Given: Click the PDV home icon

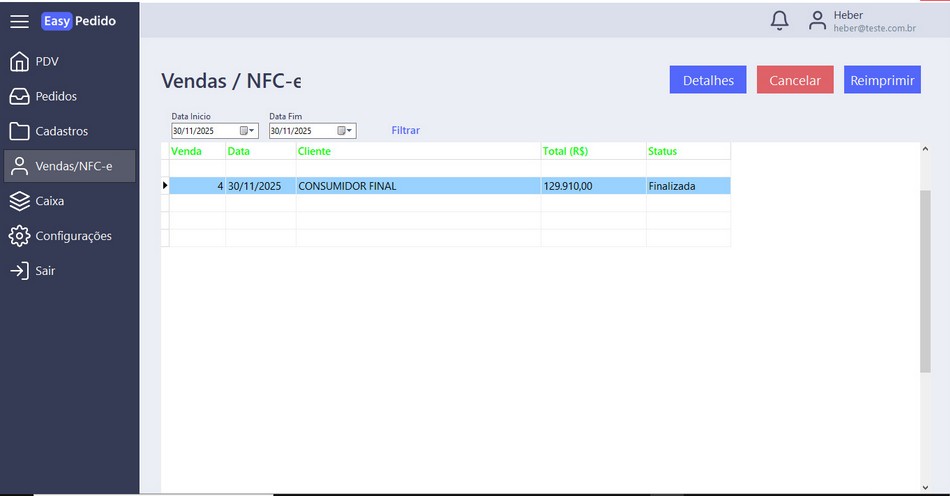Looking at the screenshot, I should pos(19,62).
